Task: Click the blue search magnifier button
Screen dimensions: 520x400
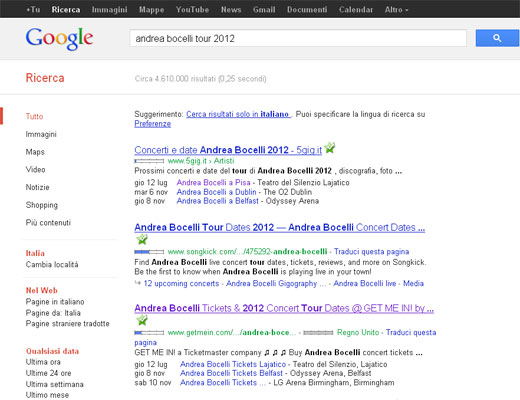Action: (x=497, y=38)
